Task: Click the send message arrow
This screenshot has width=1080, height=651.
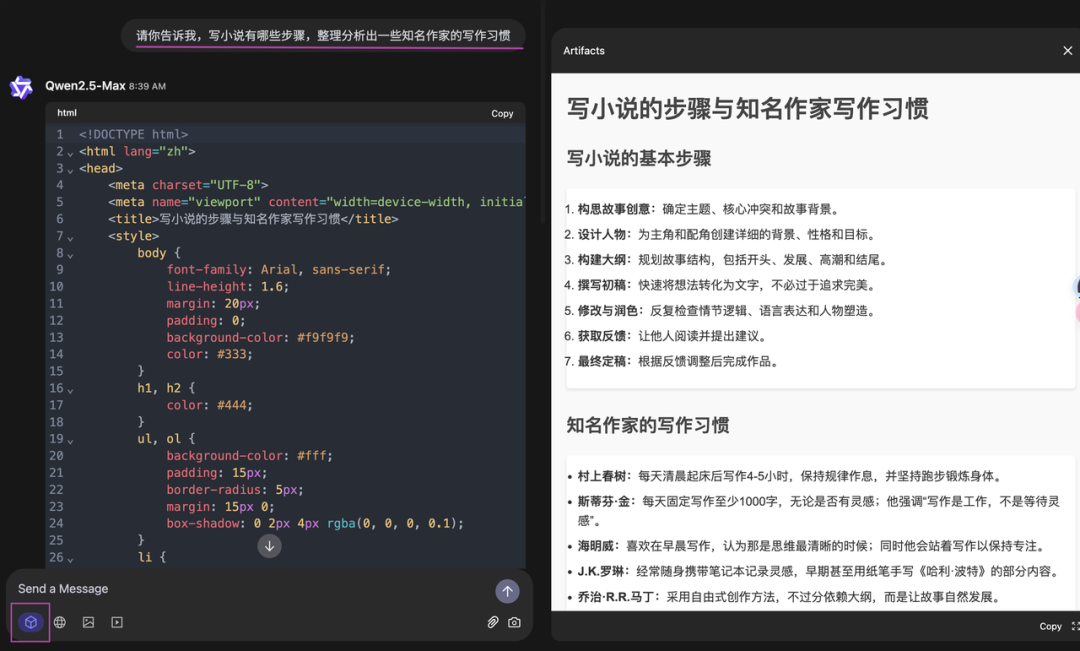Action: pos(508,591)
